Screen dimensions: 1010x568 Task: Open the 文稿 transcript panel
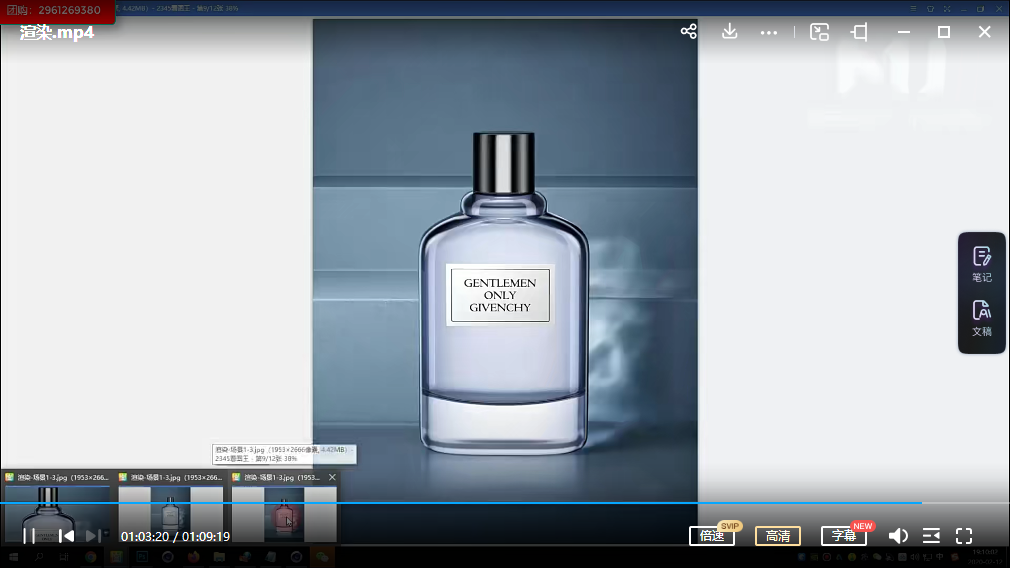[982, 318]
